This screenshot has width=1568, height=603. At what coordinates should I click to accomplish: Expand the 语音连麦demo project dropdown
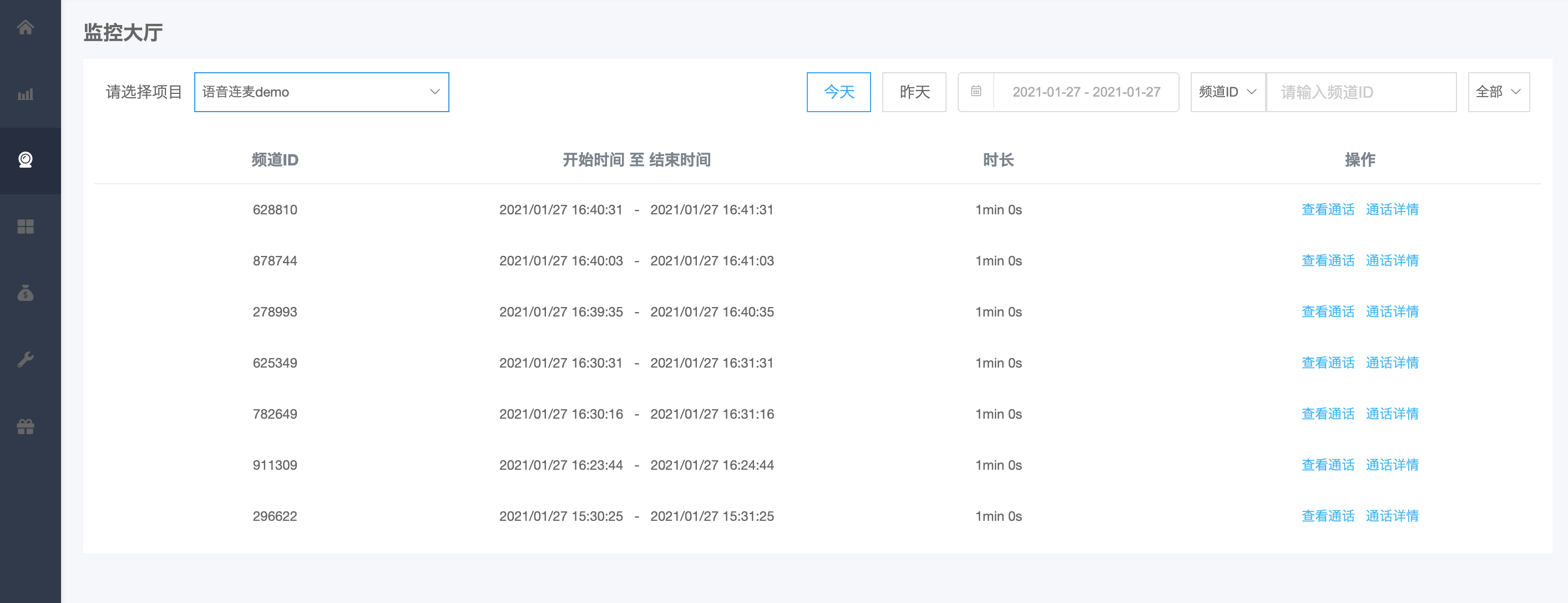coord(321,92)
